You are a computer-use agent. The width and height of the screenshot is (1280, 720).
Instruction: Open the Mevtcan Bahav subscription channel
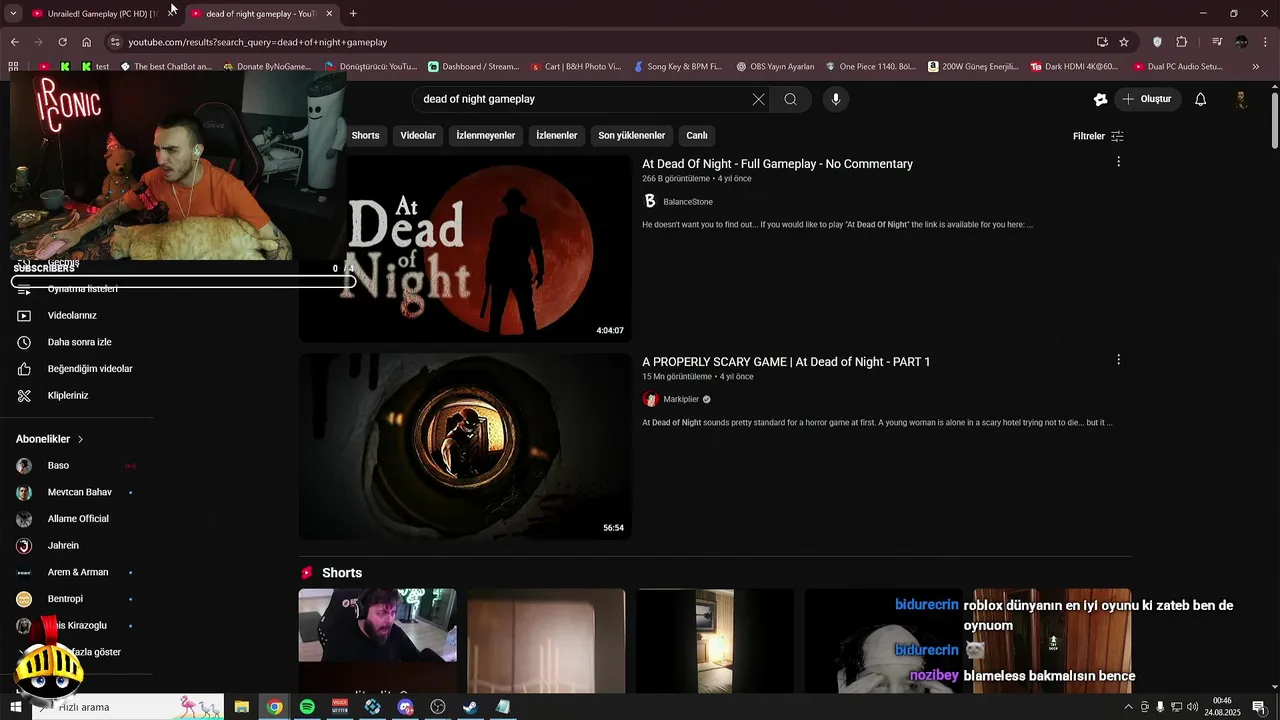[x=78, y=492]
